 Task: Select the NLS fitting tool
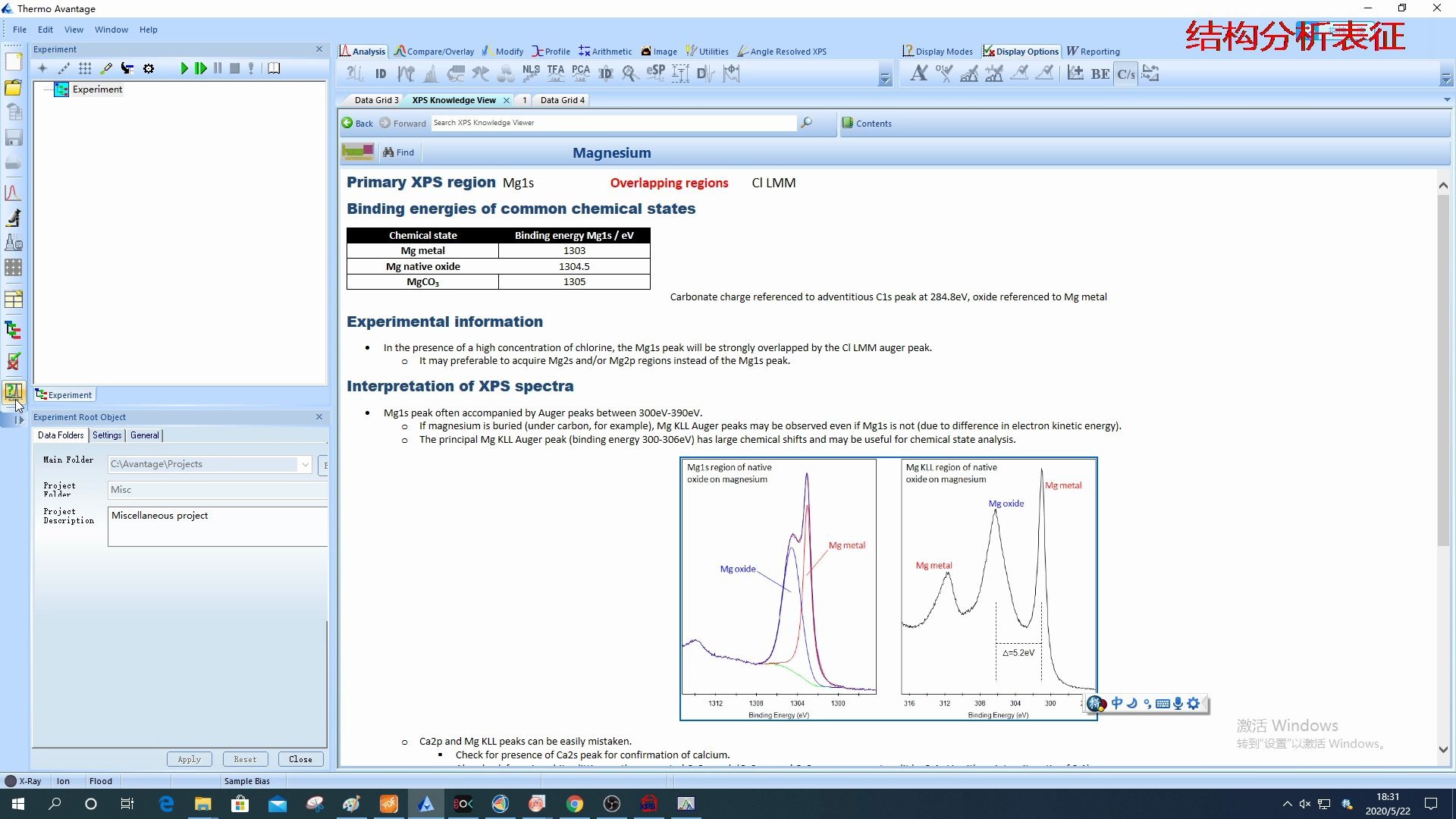pos(531,74)
